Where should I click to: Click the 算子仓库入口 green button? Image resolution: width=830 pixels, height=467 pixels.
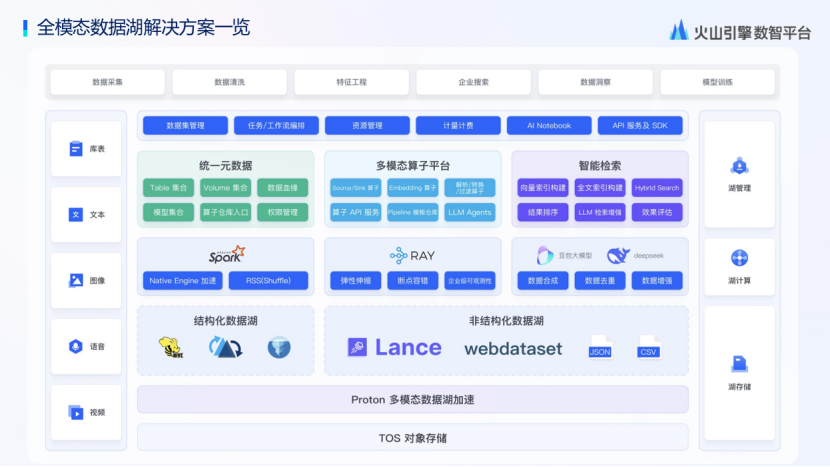[x=225, y=212]
